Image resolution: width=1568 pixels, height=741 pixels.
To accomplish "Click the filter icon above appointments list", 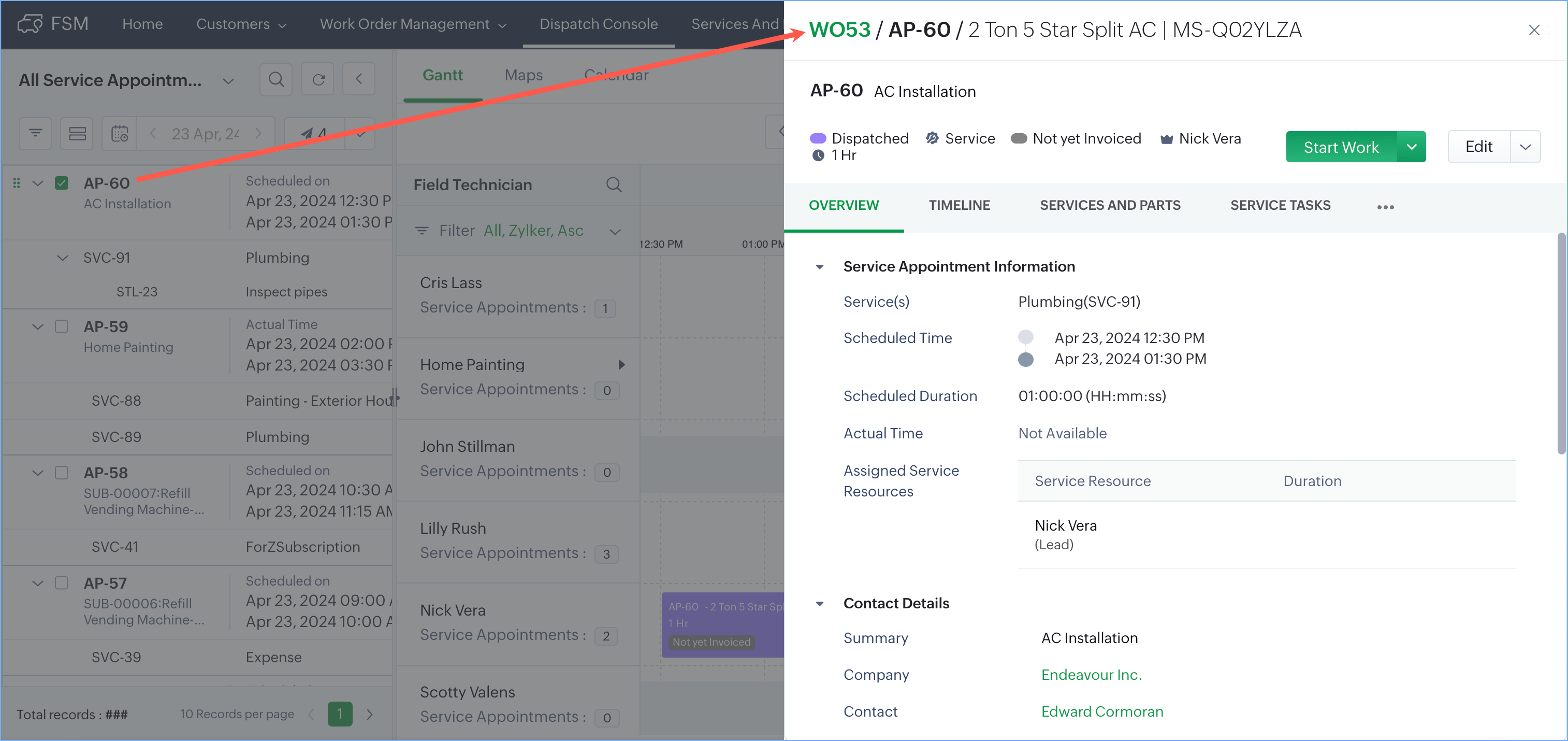I will click(35, 133).
